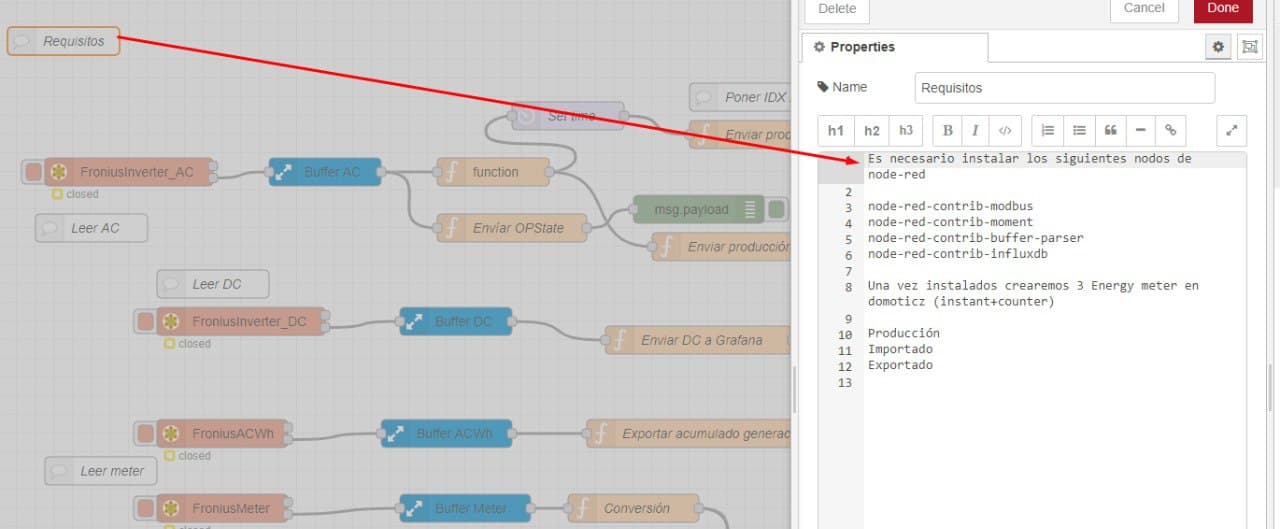Toggle bold text in markdown toolbar
Image resolution: width=1280 pixels, height=529 pixels.
pyautogui.click(x=948, y=131)
